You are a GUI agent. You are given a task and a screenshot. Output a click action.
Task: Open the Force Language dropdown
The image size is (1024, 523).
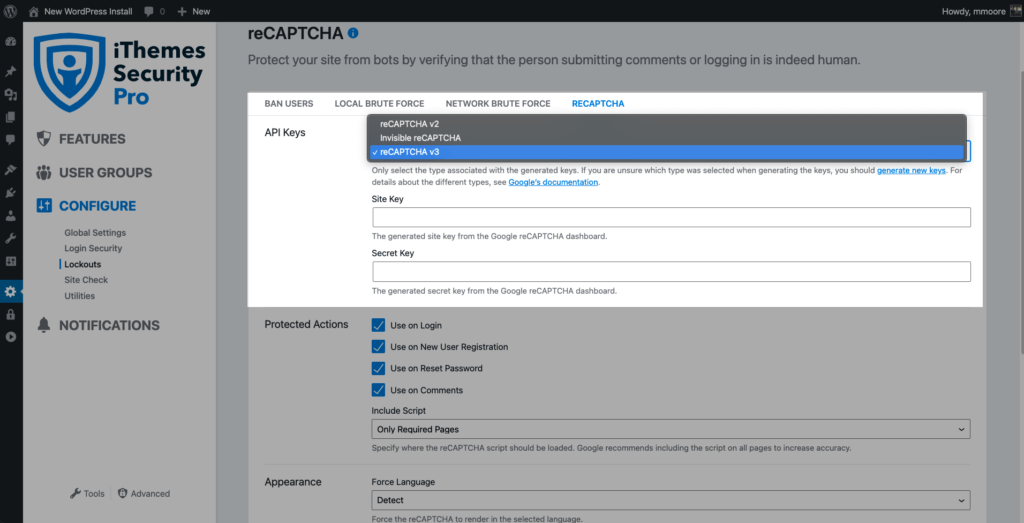671,500
